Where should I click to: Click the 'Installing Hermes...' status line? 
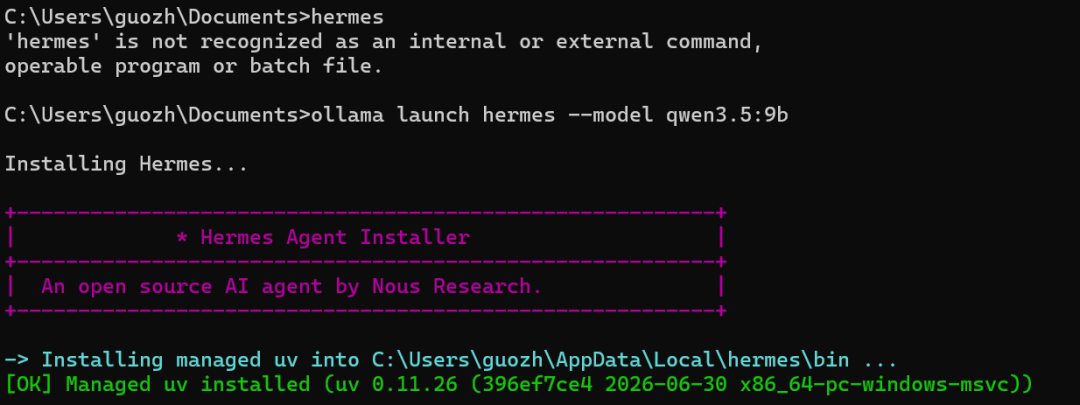(126, 165)
